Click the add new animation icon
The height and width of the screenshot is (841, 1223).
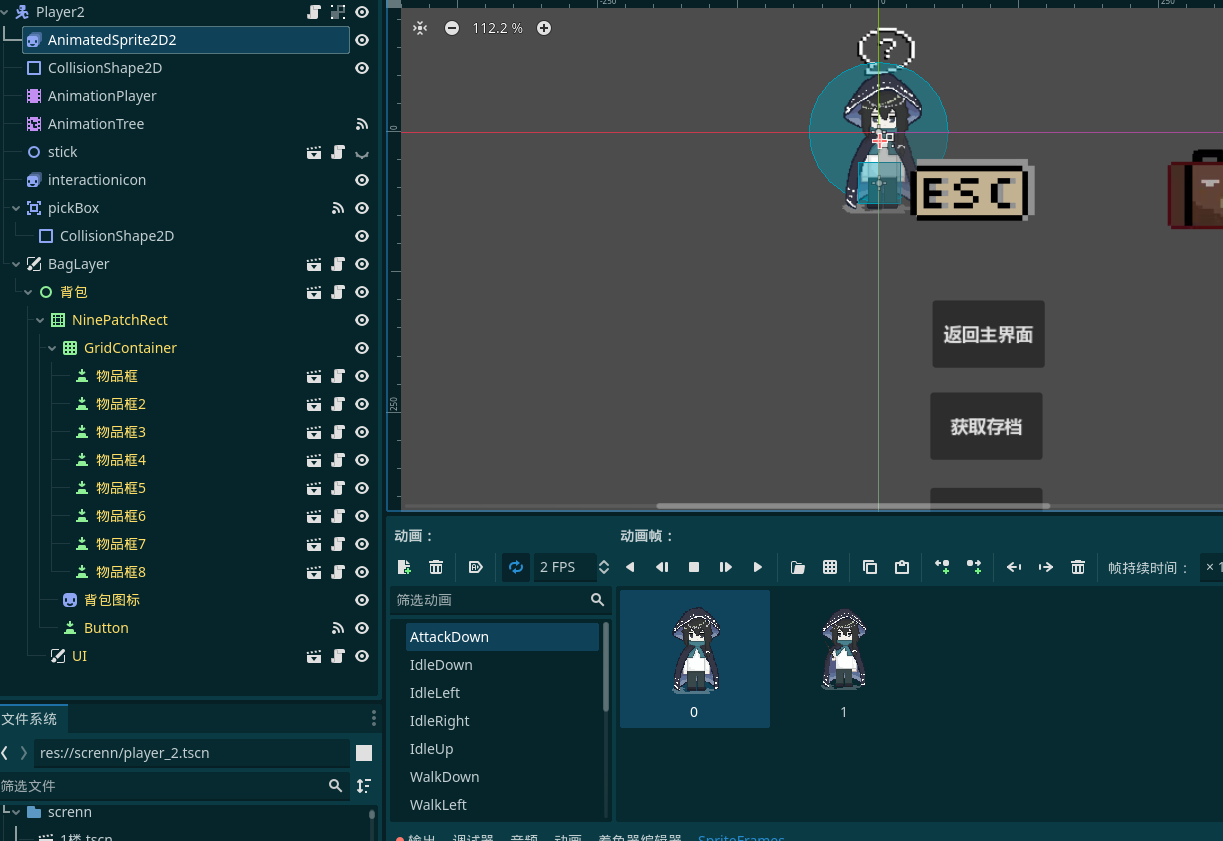pos(404,567)
